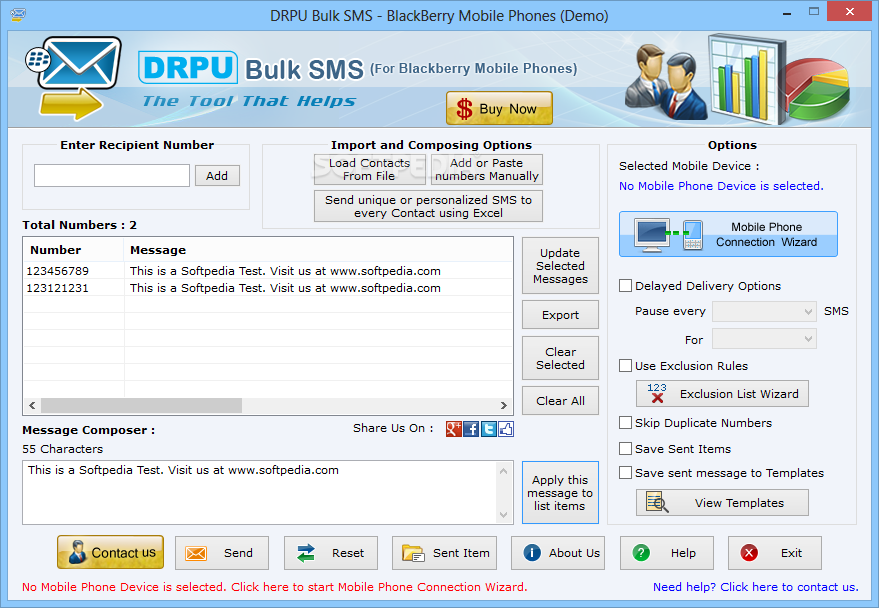Click the list scroll left arrow
This screenshot has height=608, width=879.
[32, 405]
